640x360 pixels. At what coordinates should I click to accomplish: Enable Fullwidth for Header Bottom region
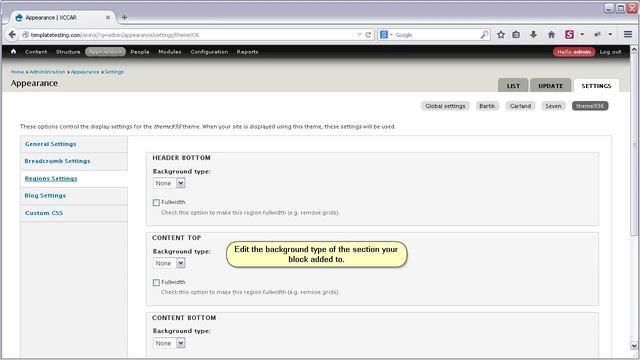156,202
